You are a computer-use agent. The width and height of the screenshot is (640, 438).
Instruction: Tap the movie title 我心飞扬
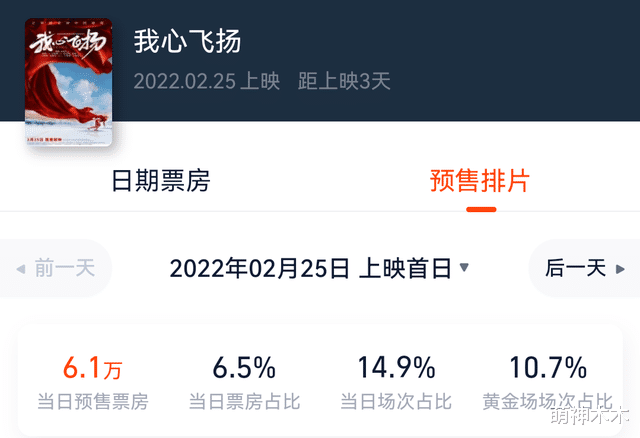click(188, 41)
